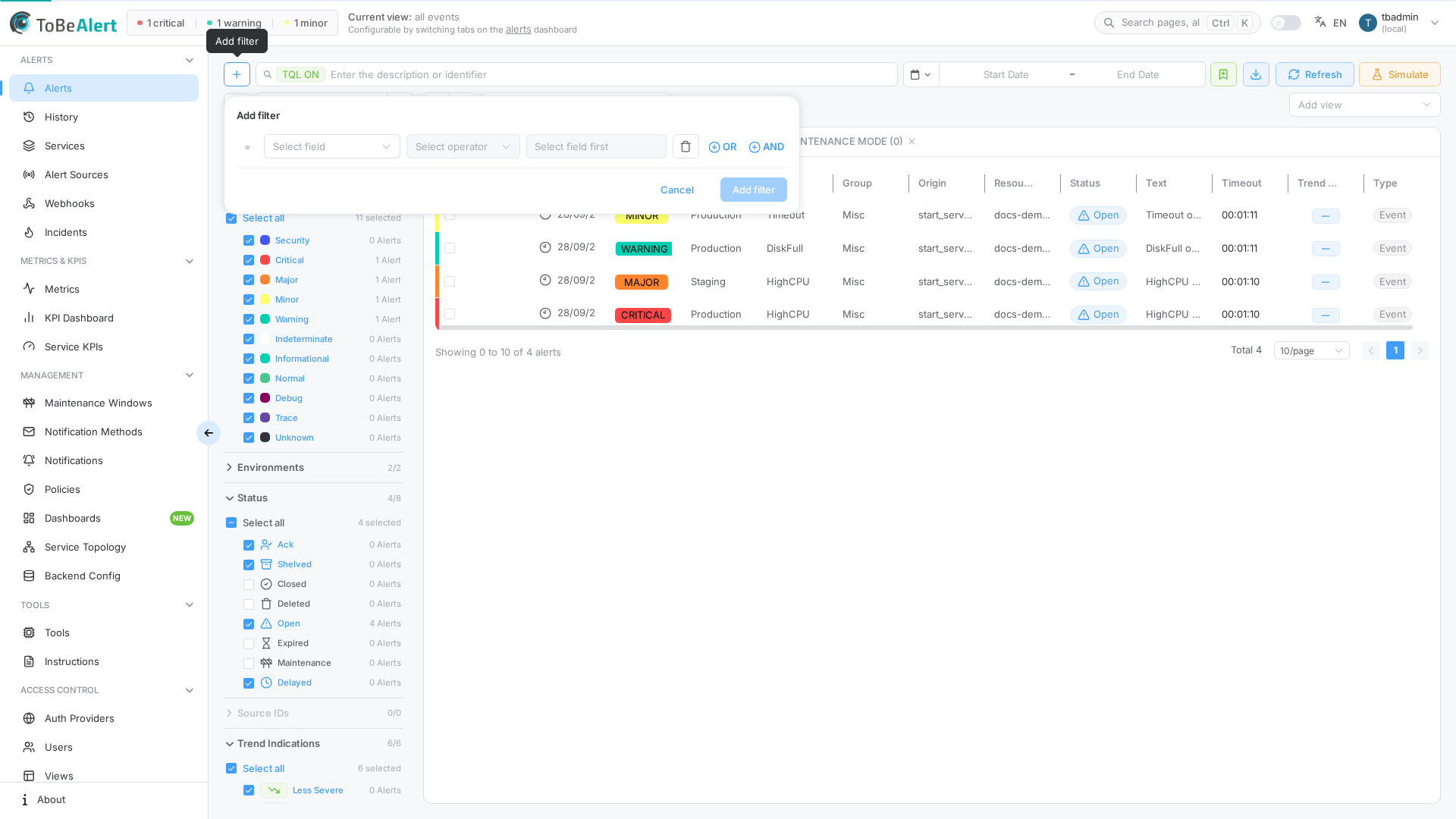This screenshot has height=819, width=1456.
Task: Open the Auth Providers page
Action: point(104,718)
